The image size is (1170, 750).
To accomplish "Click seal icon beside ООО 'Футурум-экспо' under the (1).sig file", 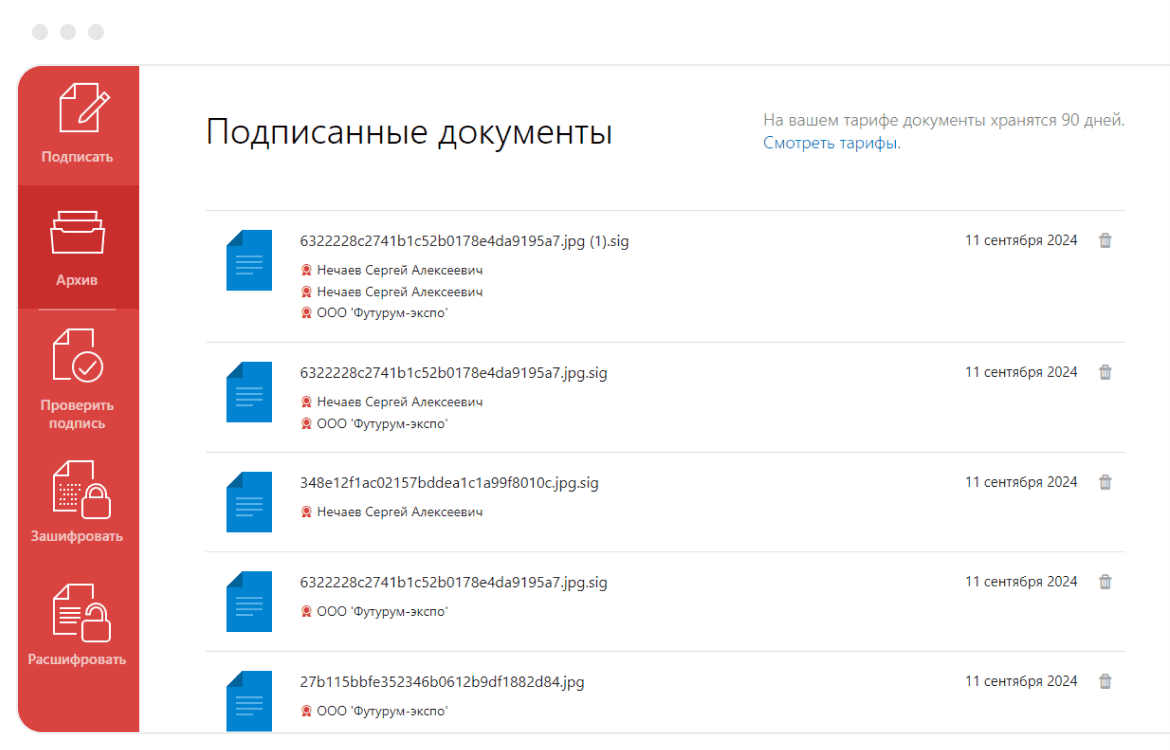I will click(x=306, y=313).
